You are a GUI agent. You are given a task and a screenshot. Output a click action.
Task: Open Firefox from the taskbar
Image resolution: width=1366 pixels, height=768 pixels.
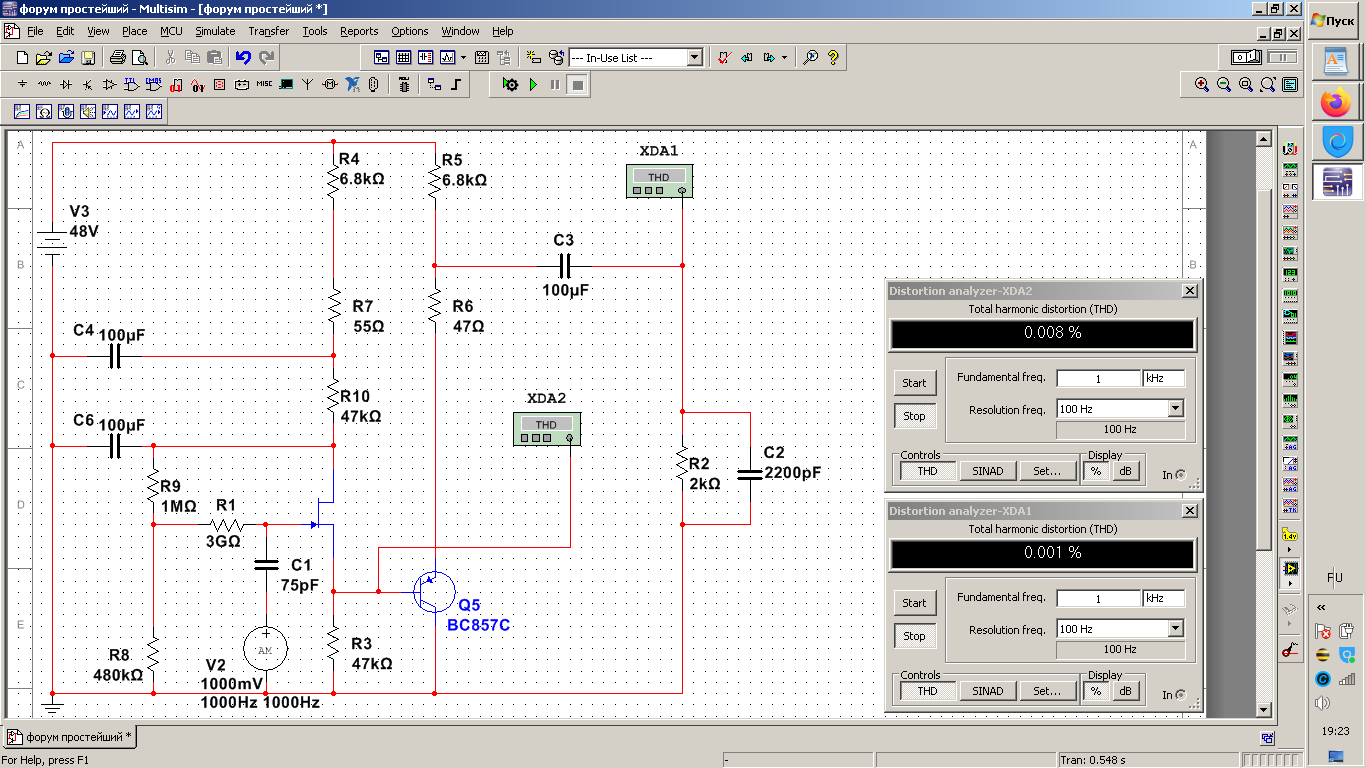tap(1336, 101)
